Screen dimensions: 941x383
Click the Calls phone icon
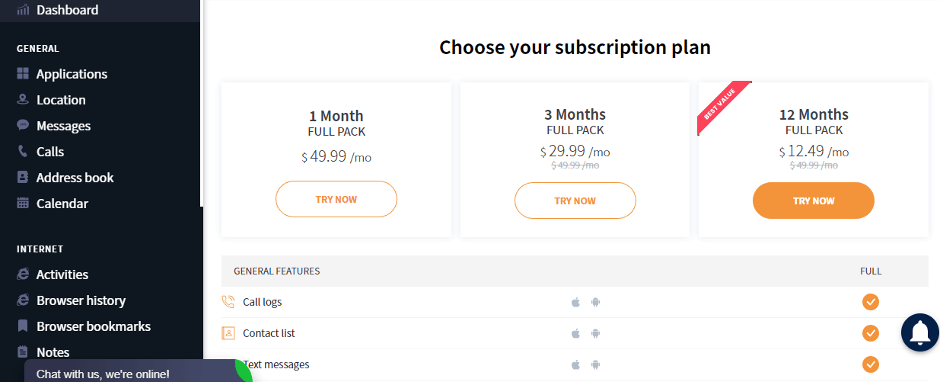pyautogui.click(x=23, y=151)
